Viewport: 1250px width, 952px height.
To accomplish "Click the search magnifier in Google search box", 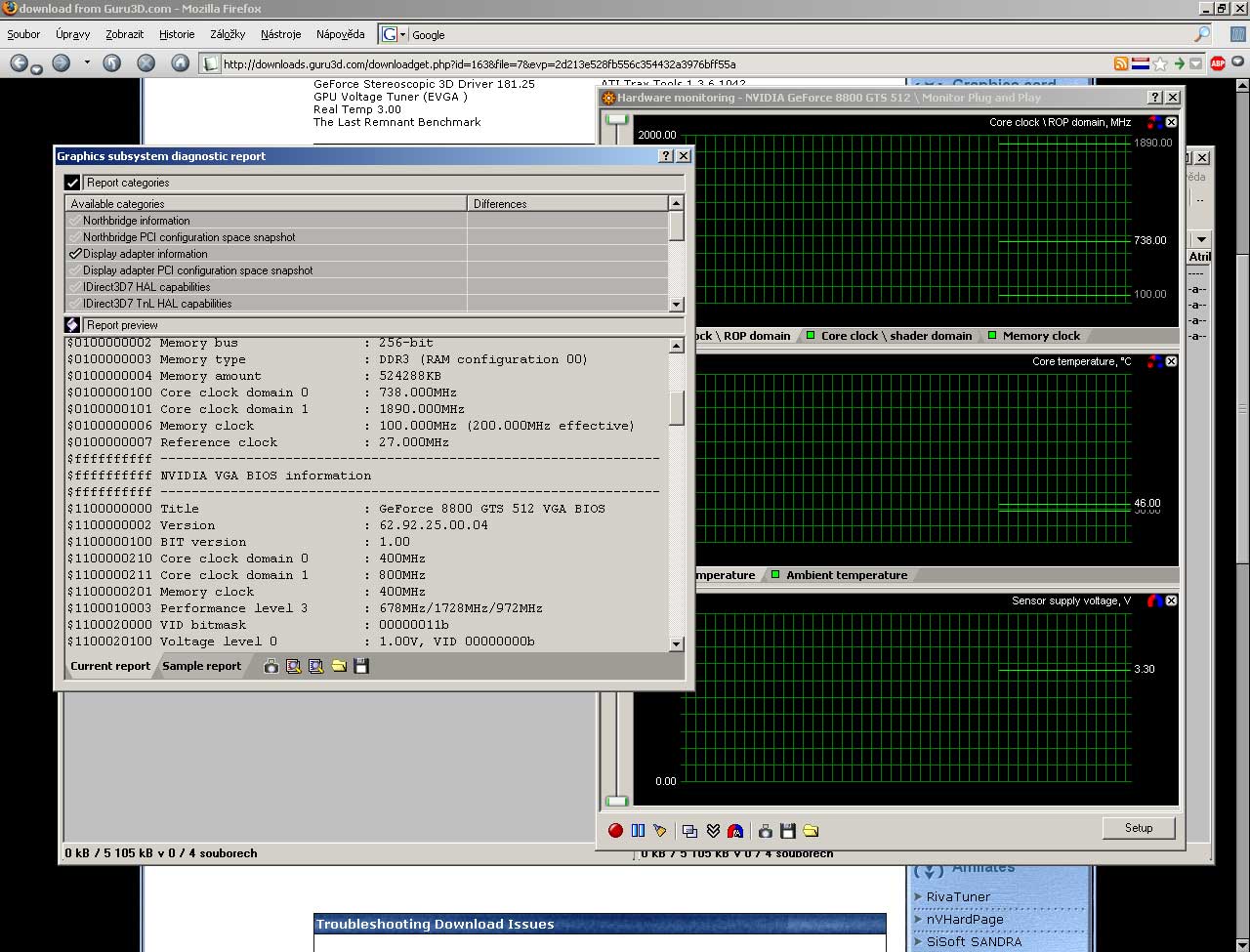I will 1203,34.
